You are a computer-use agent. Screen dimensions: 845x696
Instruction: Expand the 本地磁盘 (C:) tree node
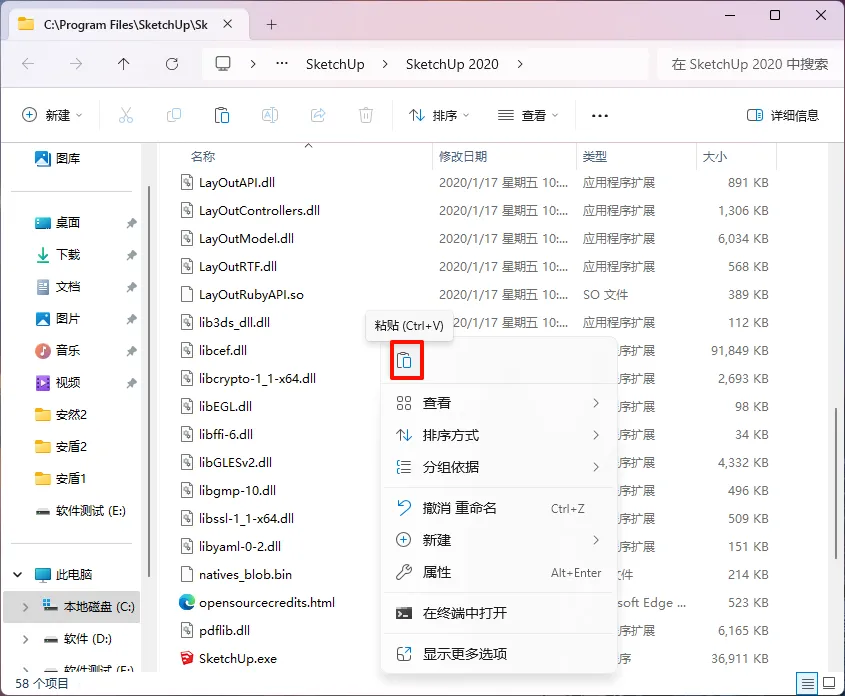25,607
